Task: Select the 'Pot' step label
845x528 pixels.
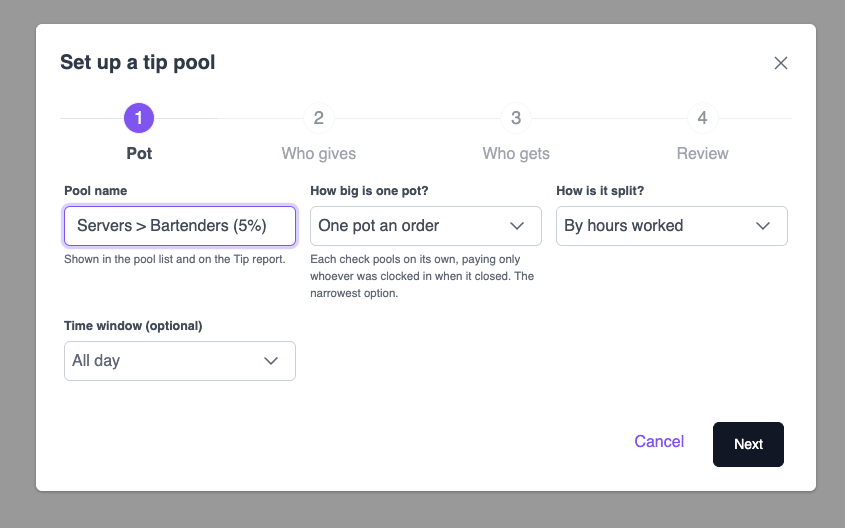Action: click(x=139, y=154)
